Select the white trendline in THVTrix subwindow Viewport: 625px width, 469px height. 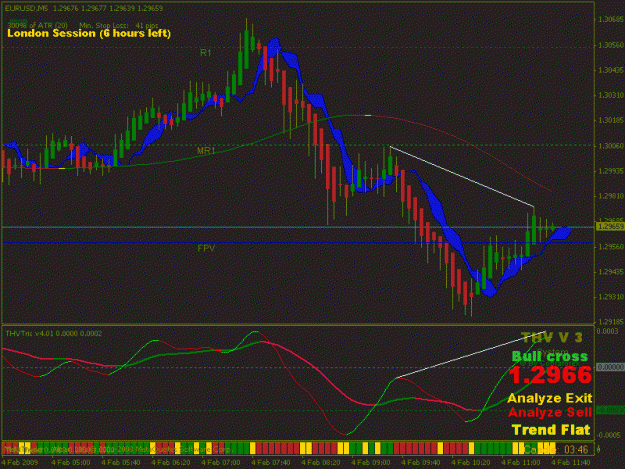[x=472, y=354]
